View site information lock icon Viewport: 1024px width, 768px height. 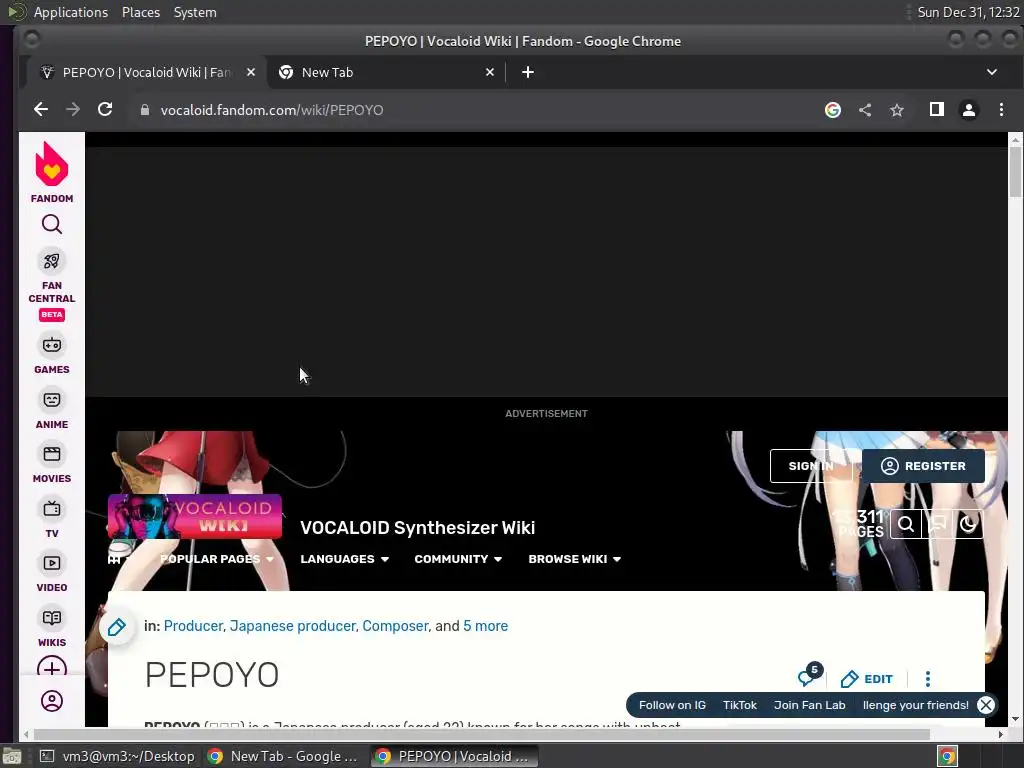145,110
